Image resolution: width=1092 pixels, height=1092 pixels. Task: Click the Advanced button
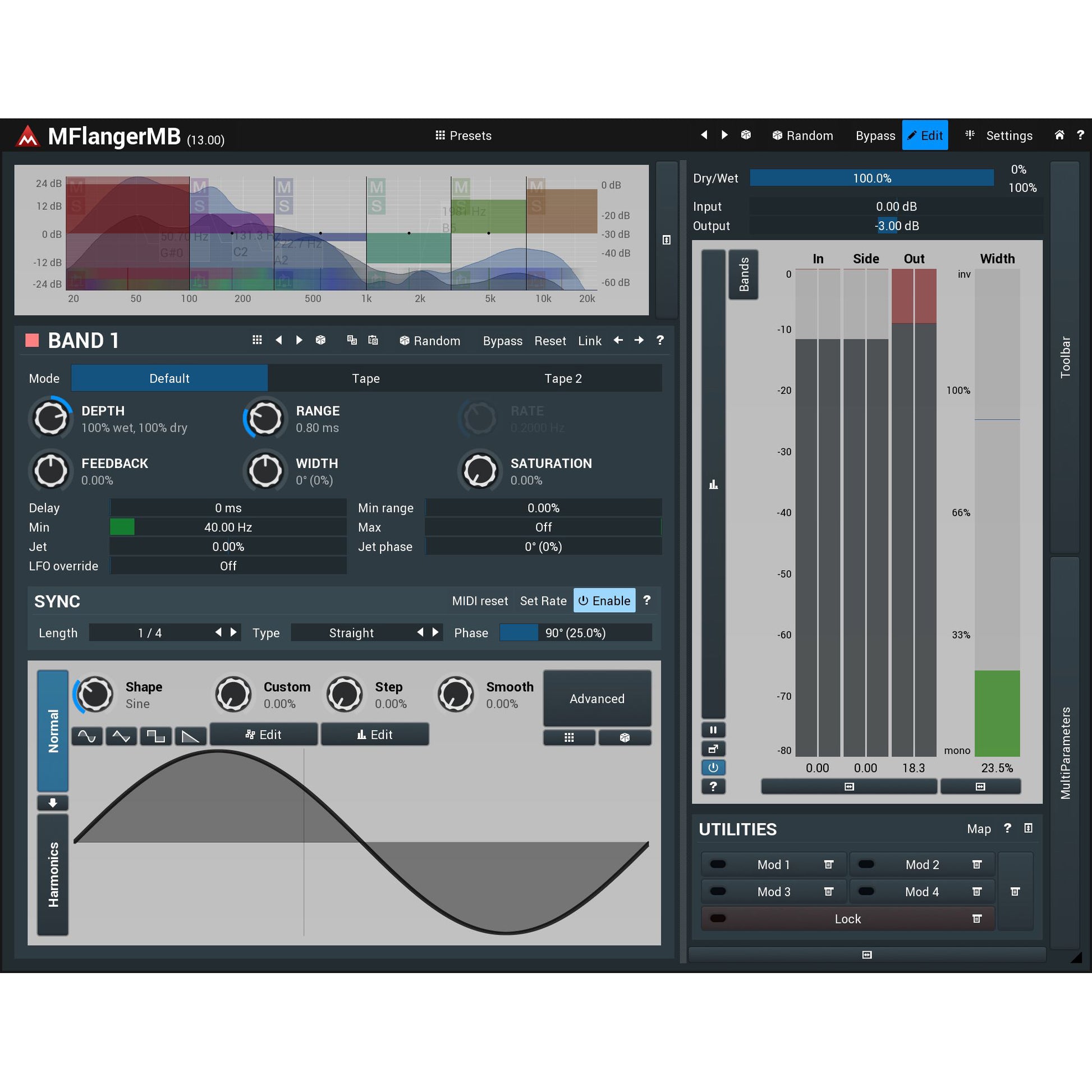click(597, 699)
